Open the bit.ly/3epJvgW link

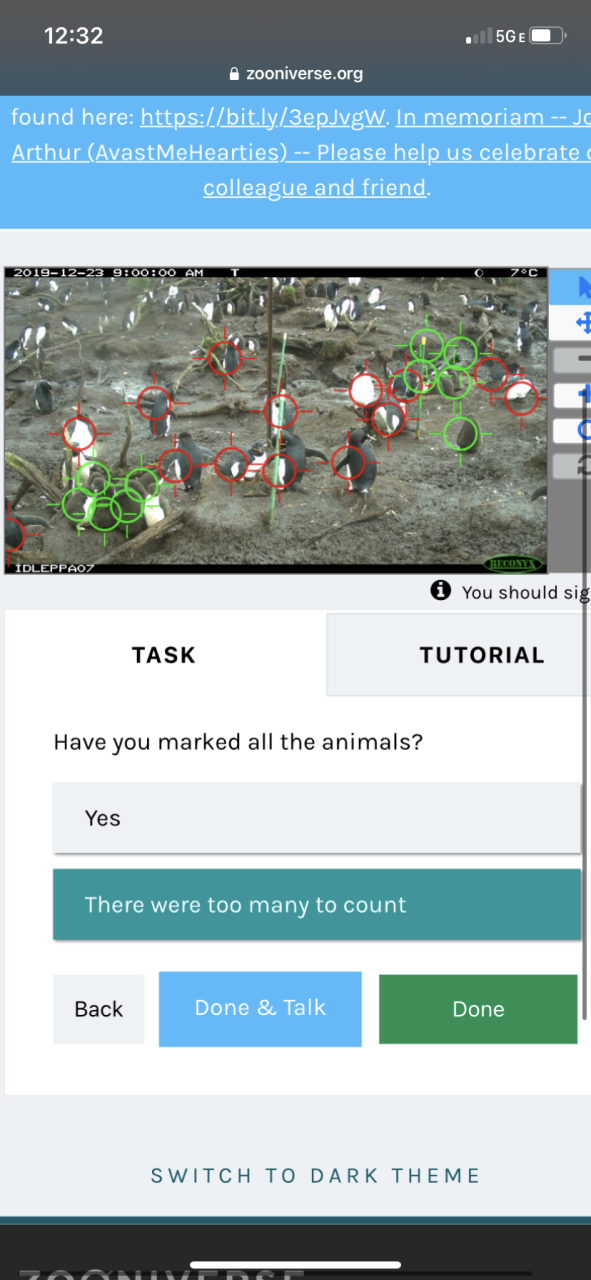coord(263,117)
